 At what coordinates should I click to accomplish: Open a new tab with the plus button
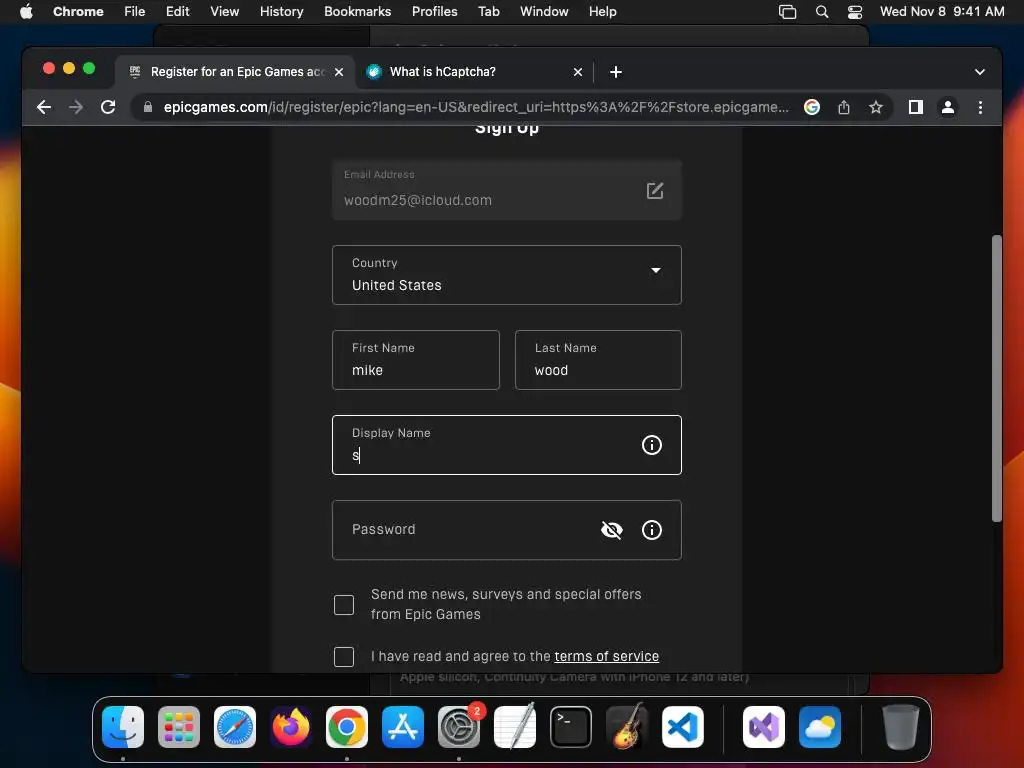616,72
